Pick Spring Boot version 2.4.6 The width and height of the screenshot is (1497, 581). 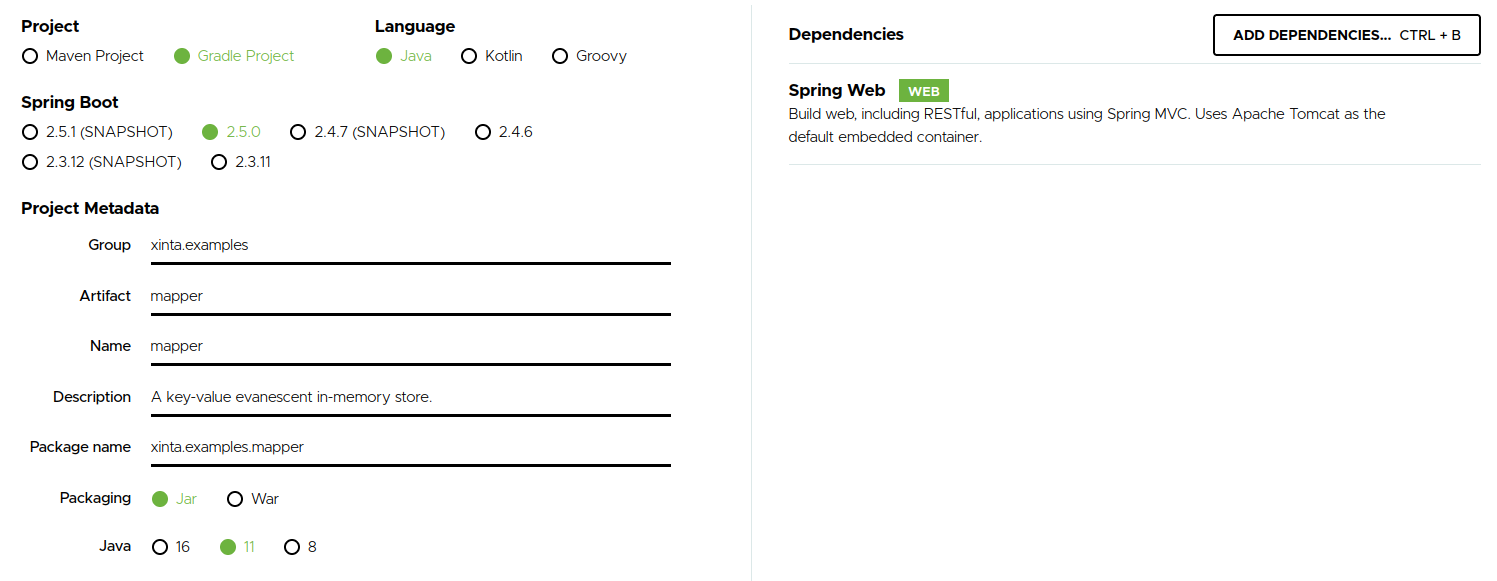483,132
